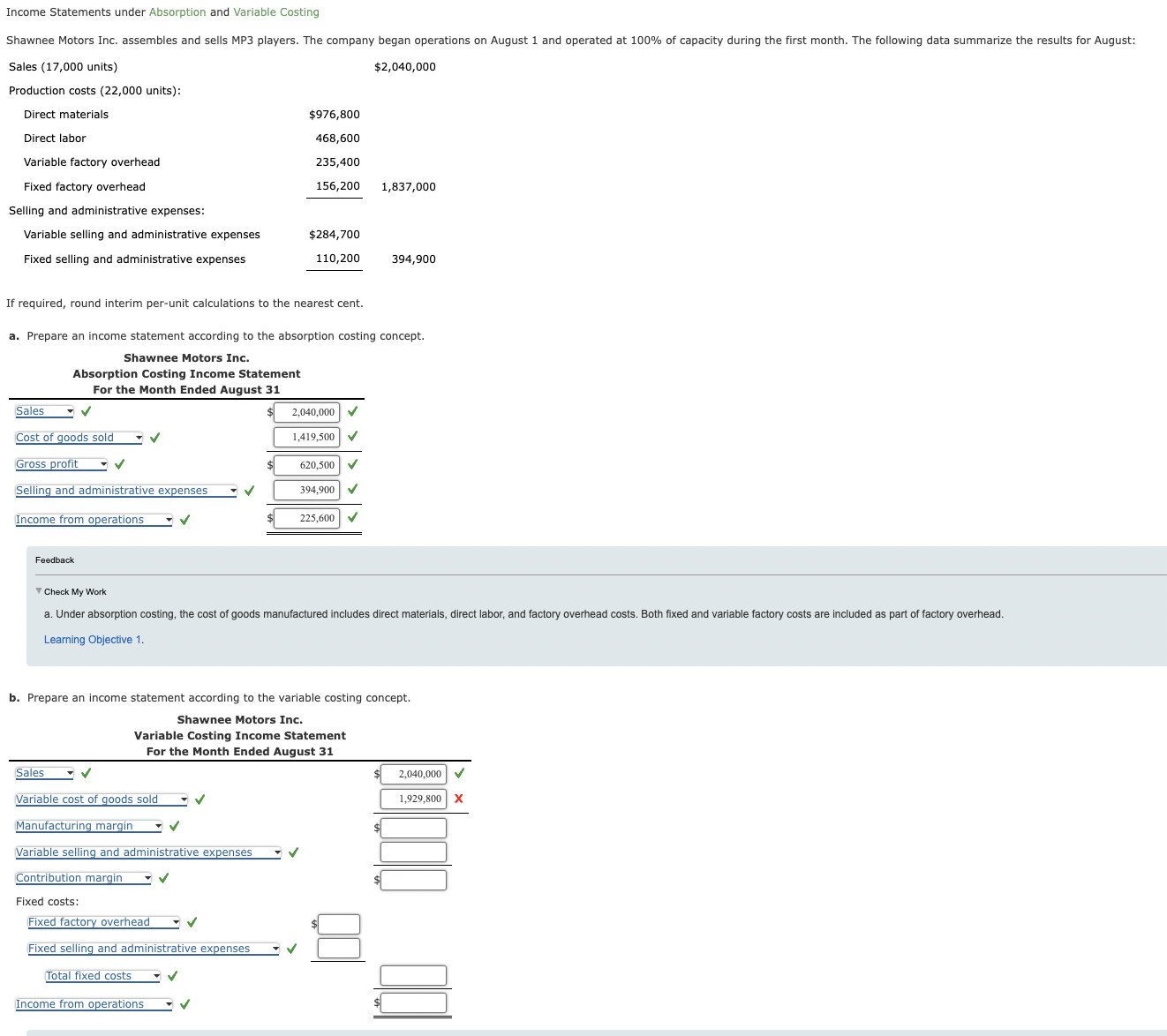Open the Absorption link at the top
Screen dimensions: 1167x1036
(176, 11)
